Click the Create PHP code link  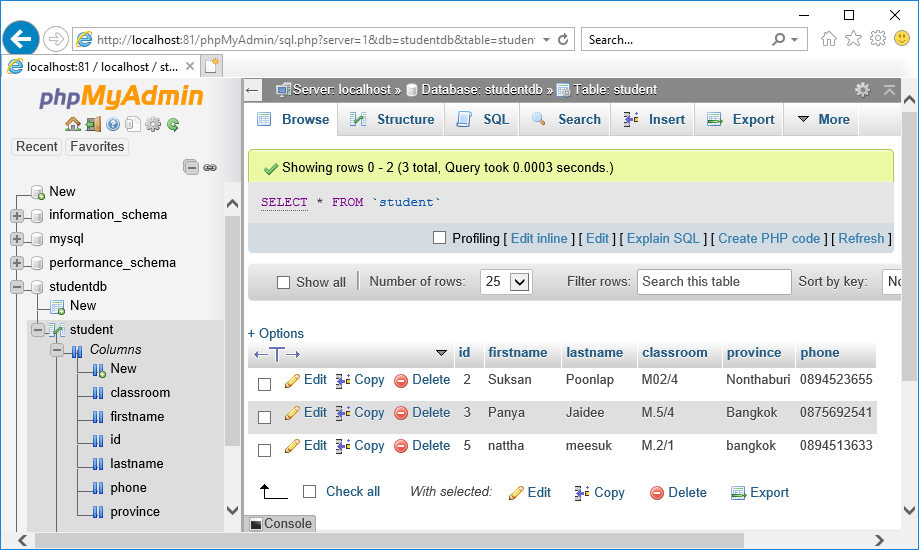(768, 238)
